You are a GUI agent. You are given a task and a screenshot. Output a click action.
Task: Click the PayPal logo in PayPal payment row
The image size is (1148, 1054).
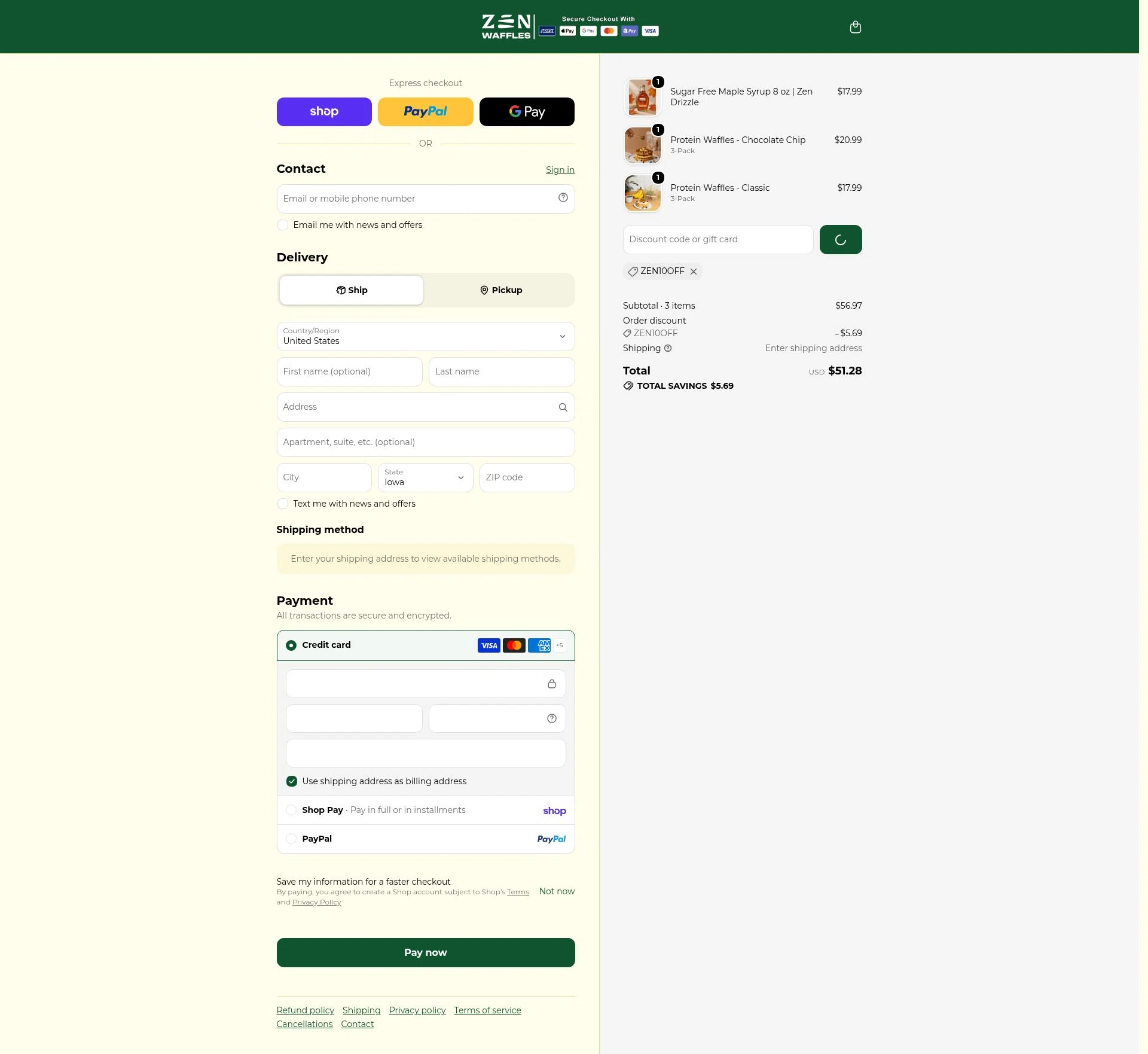(551, 839)
